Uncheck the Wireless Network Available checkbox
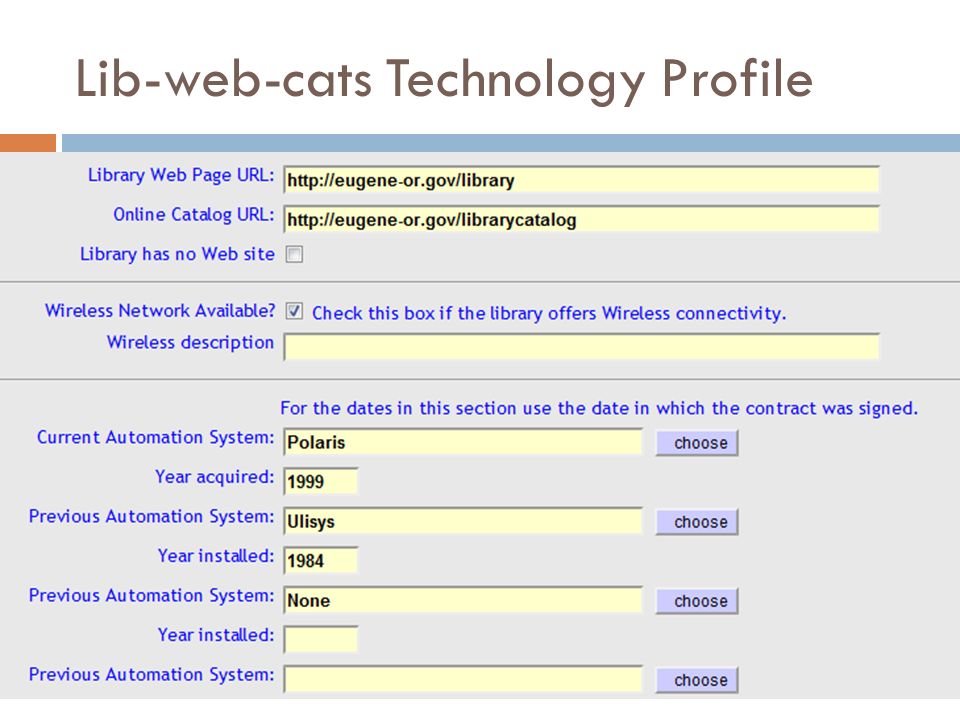Screen dimensions: 960x720 pos(294,311)
